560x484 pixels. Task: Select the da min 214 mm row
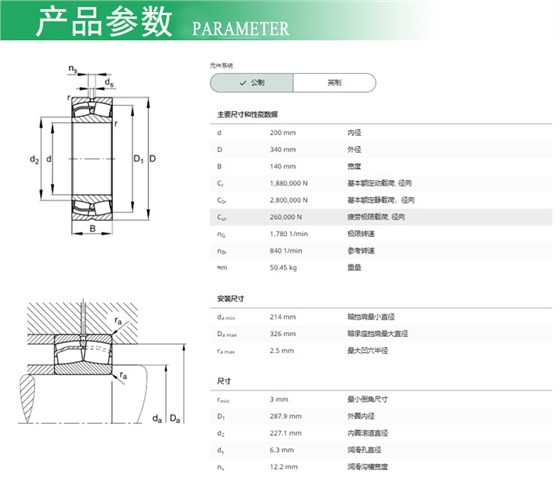coord(381,317)
